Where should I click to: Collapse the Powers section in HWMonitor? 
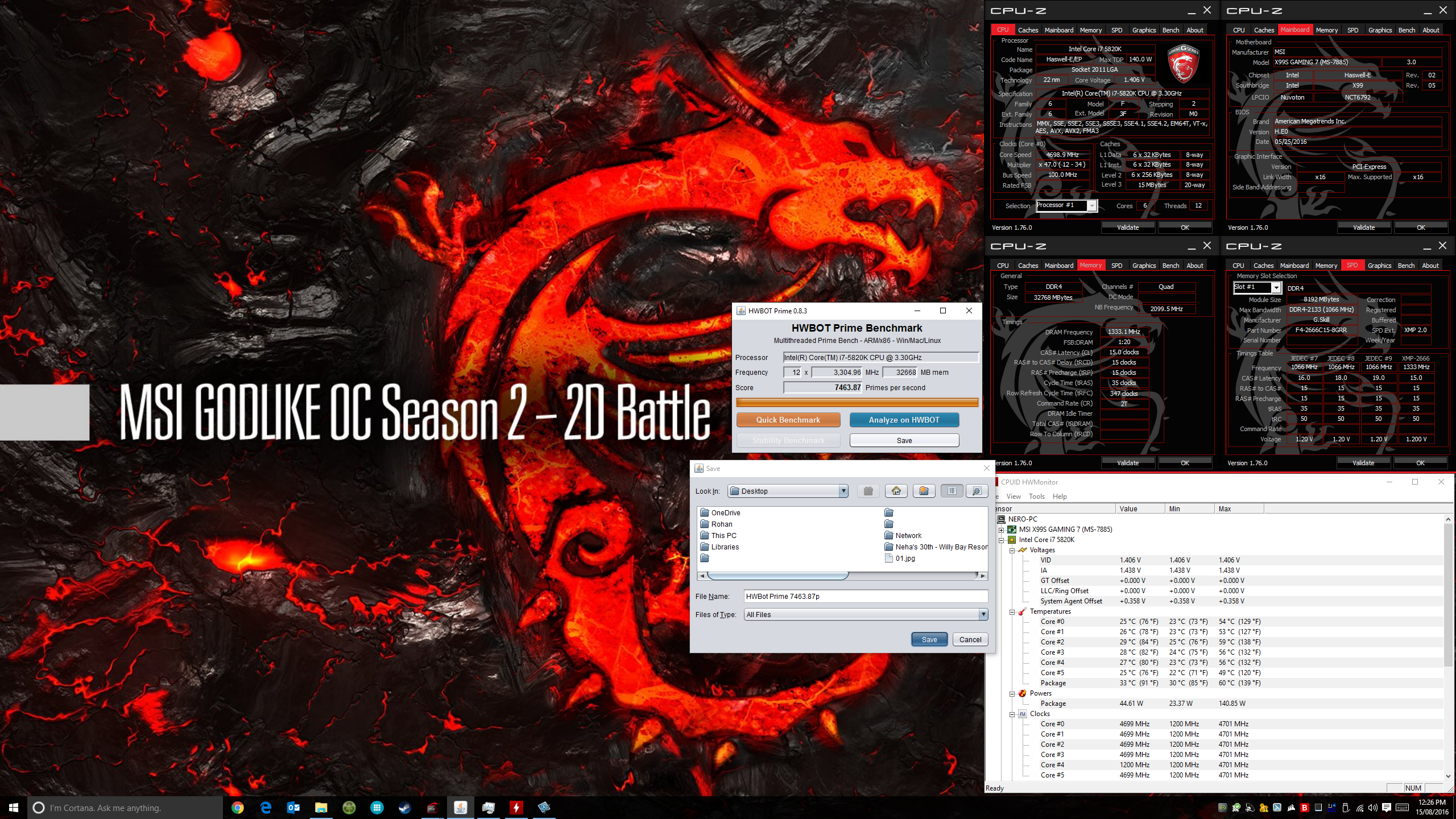(1012, 694)
